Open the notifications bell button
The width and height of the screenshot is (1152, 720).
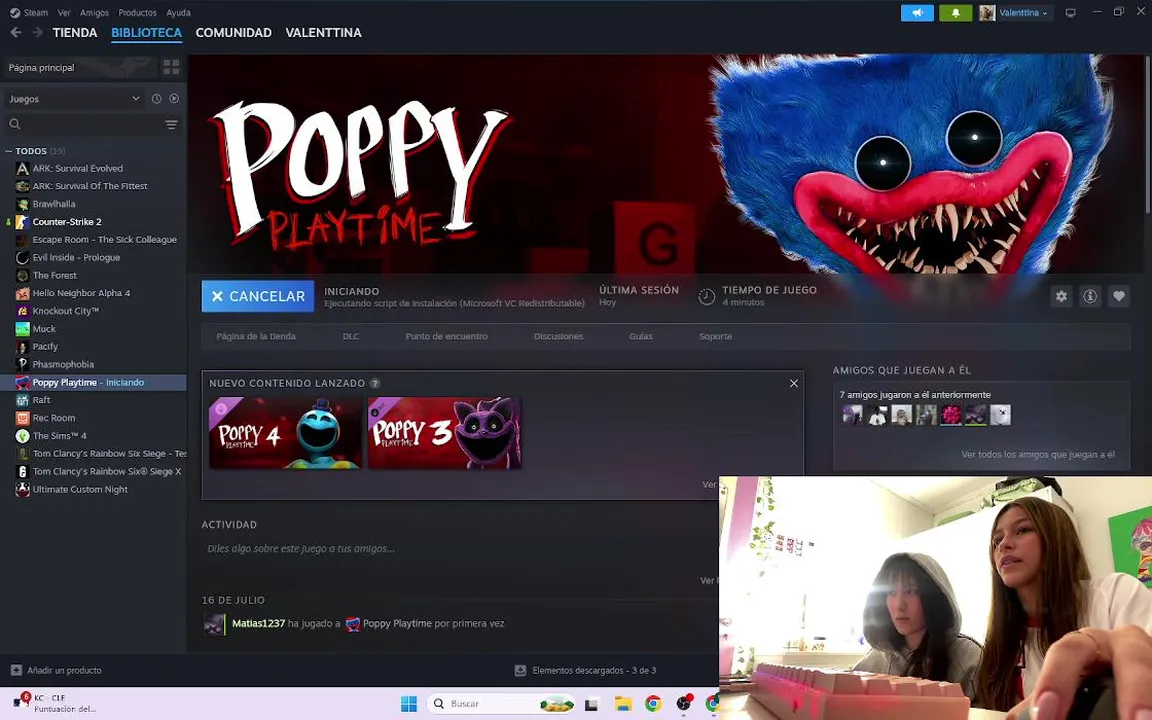pos(955,12)
